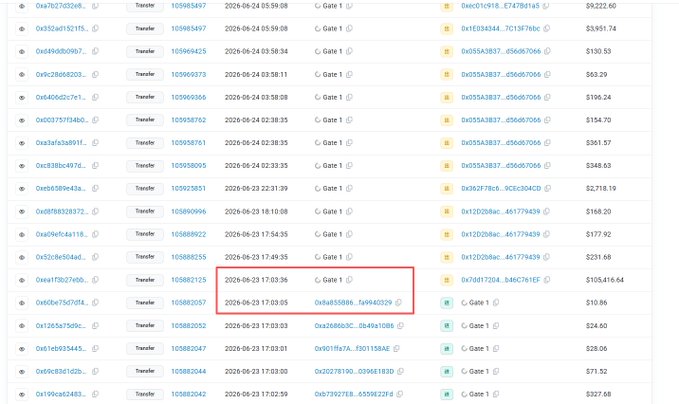Viewport: 679px width, 404px height.
Task: Select timestamp 2026-06-23 17:03:36
Action: click(x=256, y=280)
